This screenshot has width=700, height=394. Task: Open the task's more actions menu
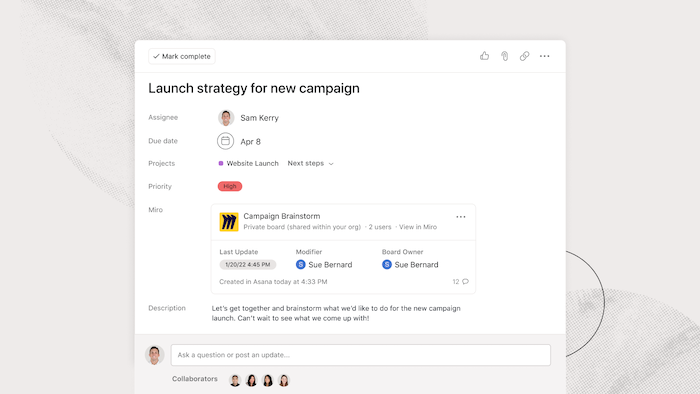(x=545, y=56)
